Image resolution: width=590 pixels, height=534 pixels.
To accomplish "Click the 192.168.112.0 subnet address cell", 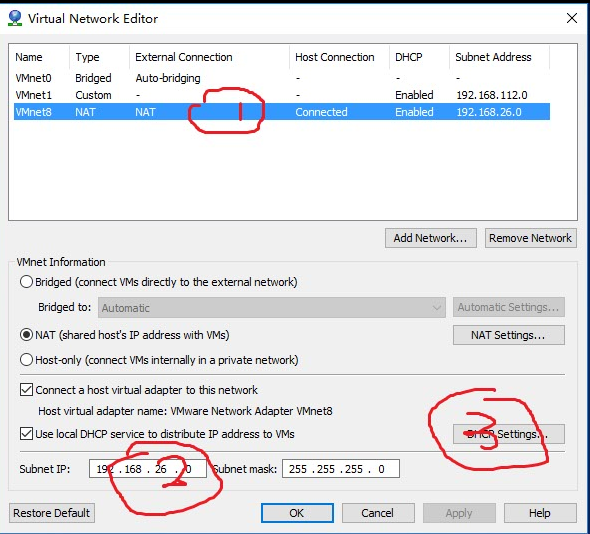I will point(492,95).
